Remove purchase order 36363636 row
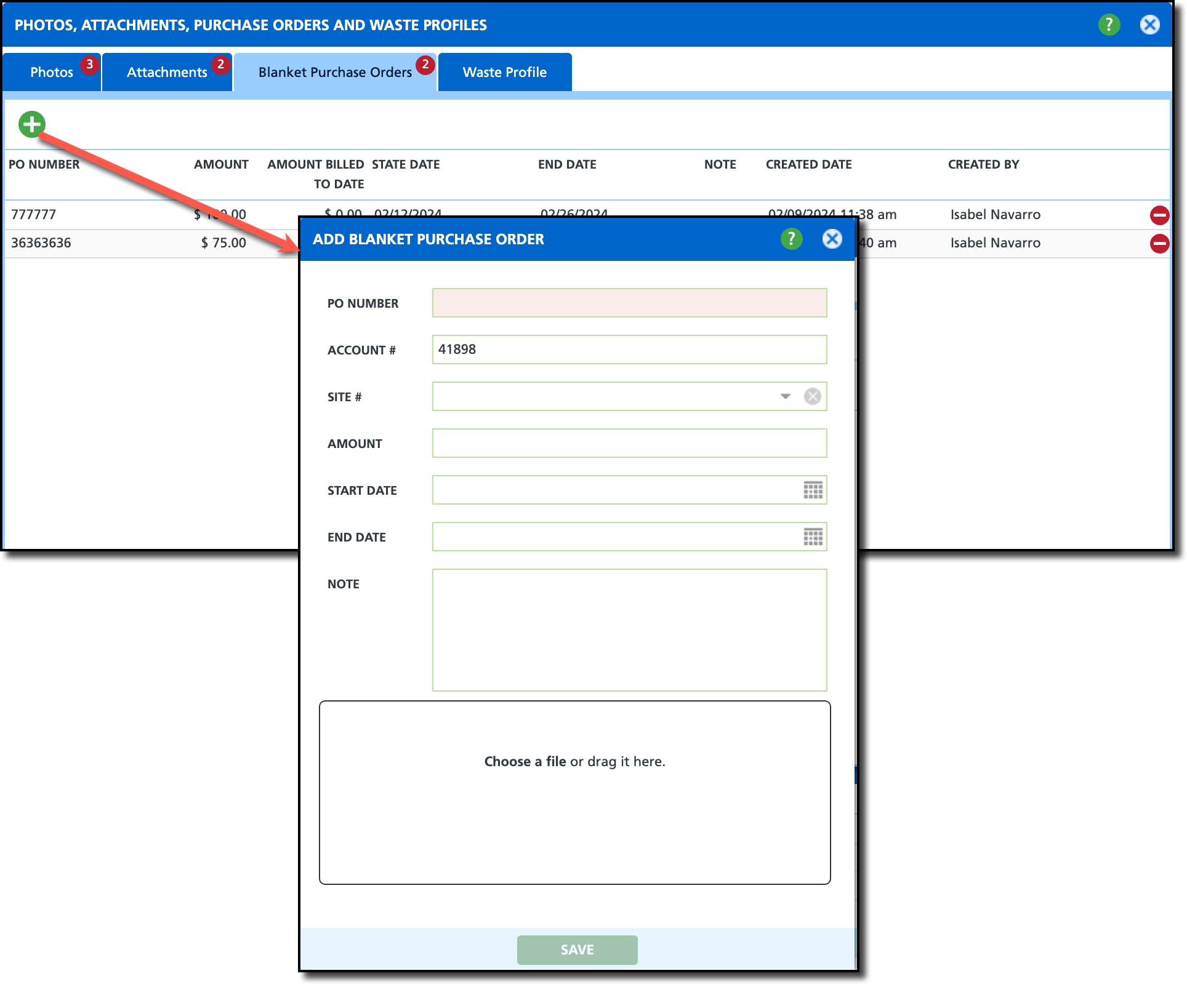The image size is (1187, 1008). pyautogui.click(x=1159, y=243)
